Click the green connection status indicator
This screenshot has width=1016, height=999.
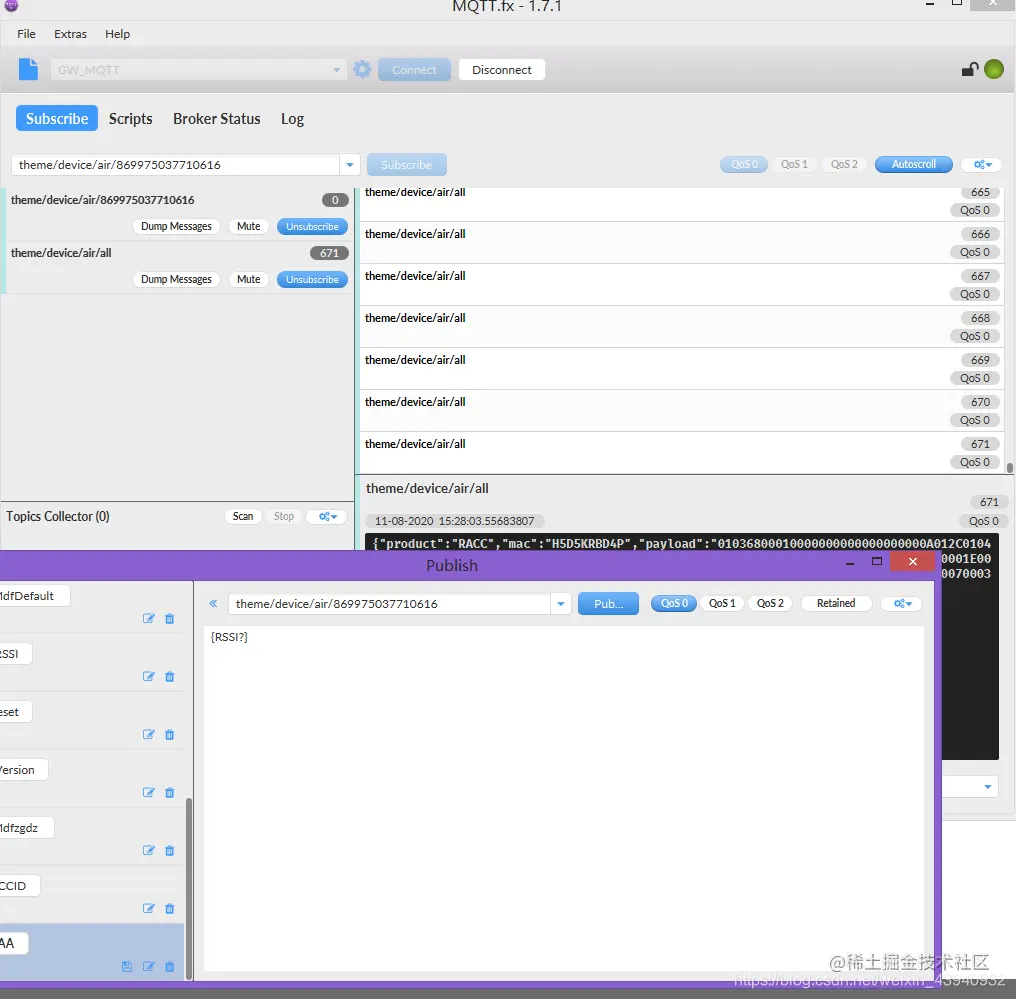[993, 69]
